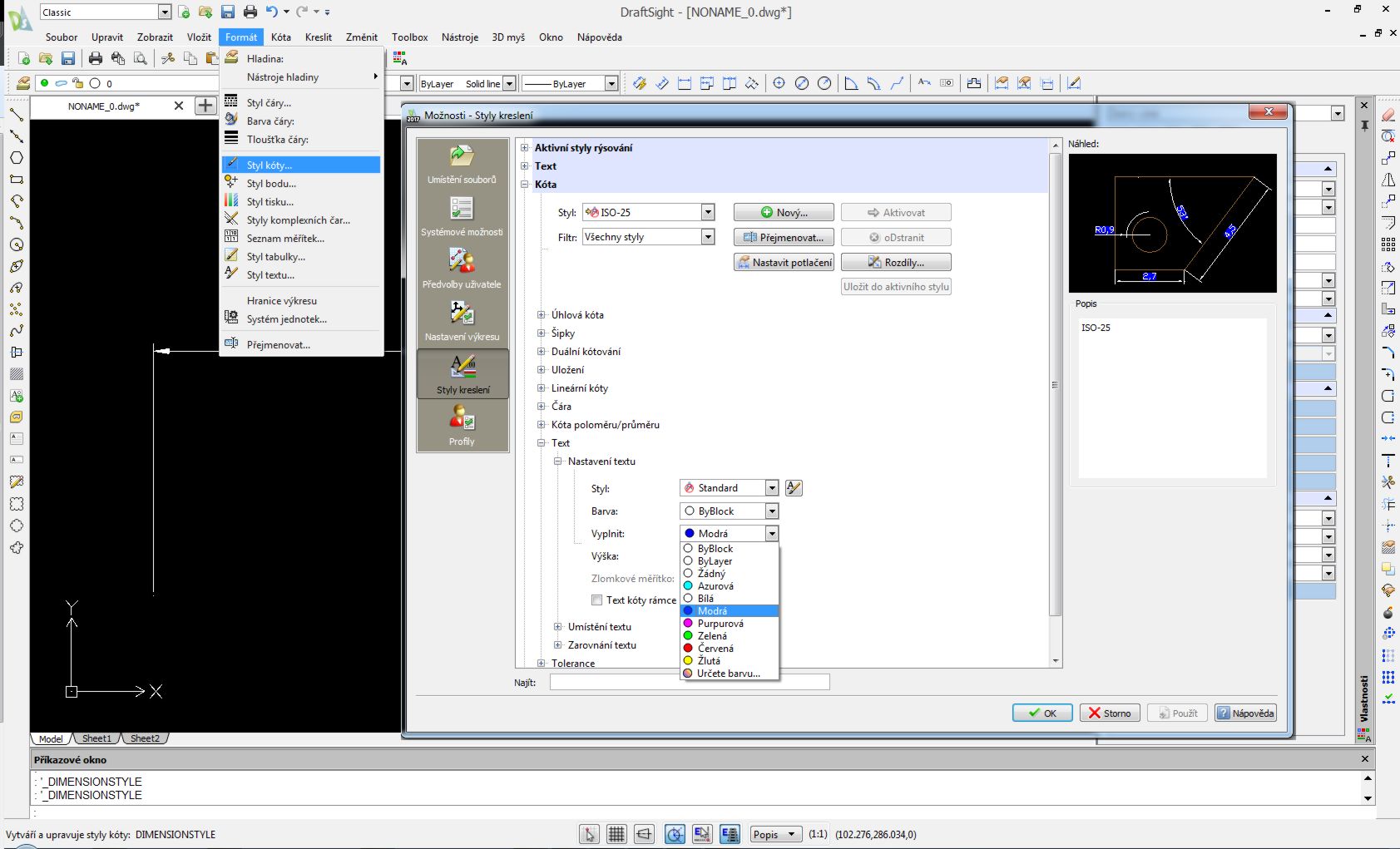Click the dimension style preview image
The height and width of the screenshot is (849, 1400).
point(1172,223)
